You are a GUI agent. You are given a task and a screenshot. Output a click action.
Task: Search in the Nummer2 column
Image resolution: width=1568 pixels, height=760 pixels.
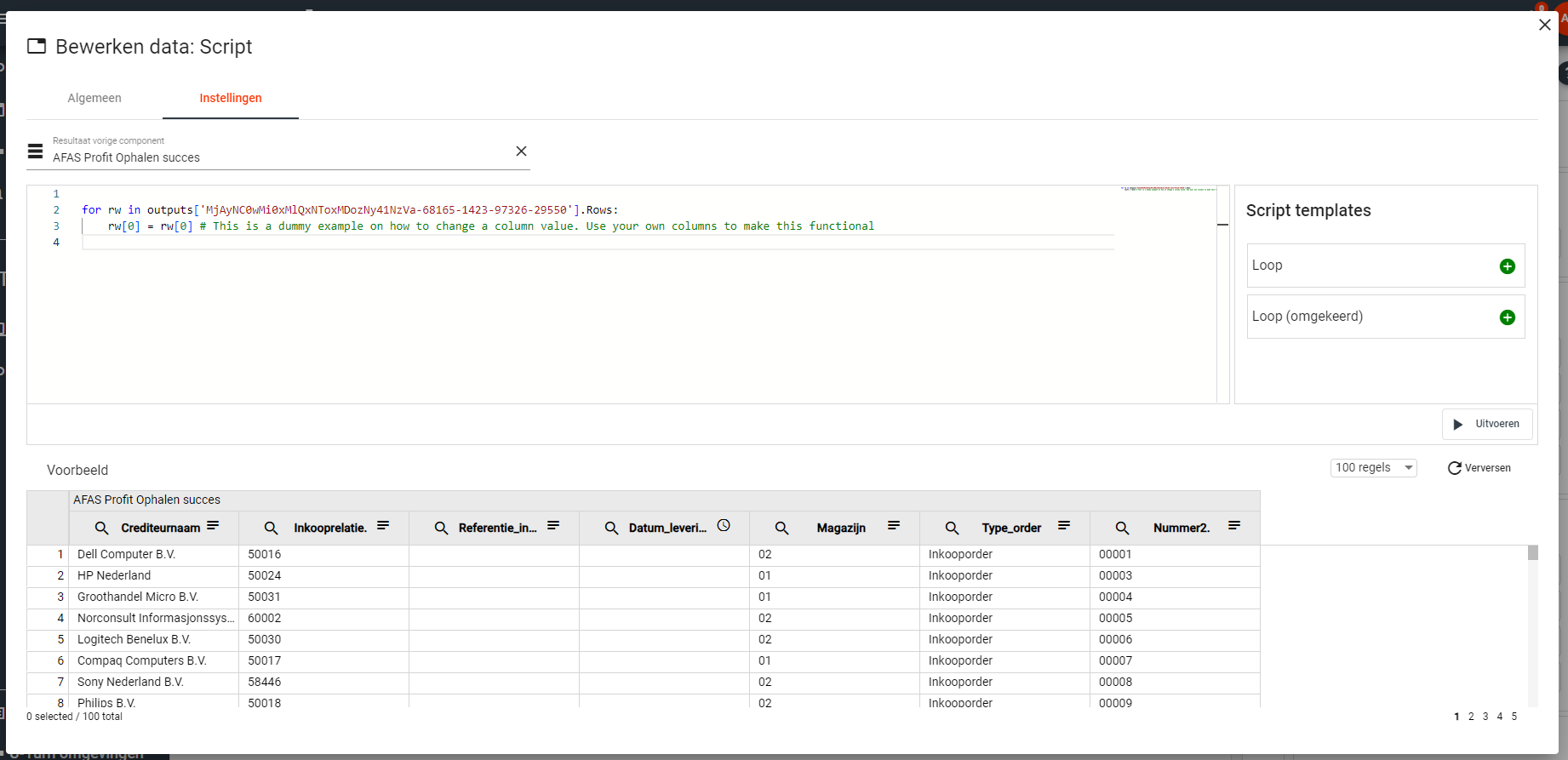pos(1122,529)
